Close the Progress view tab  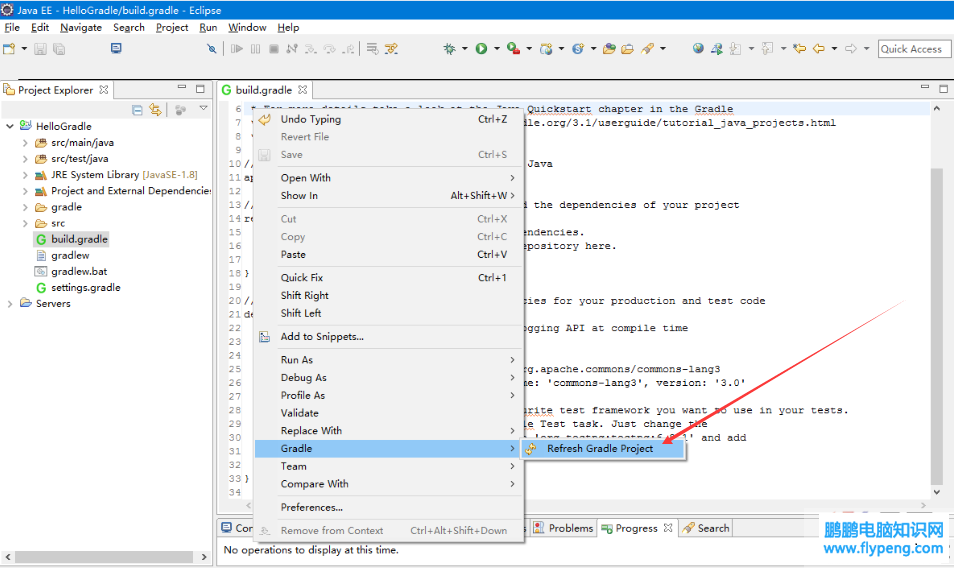668,528
